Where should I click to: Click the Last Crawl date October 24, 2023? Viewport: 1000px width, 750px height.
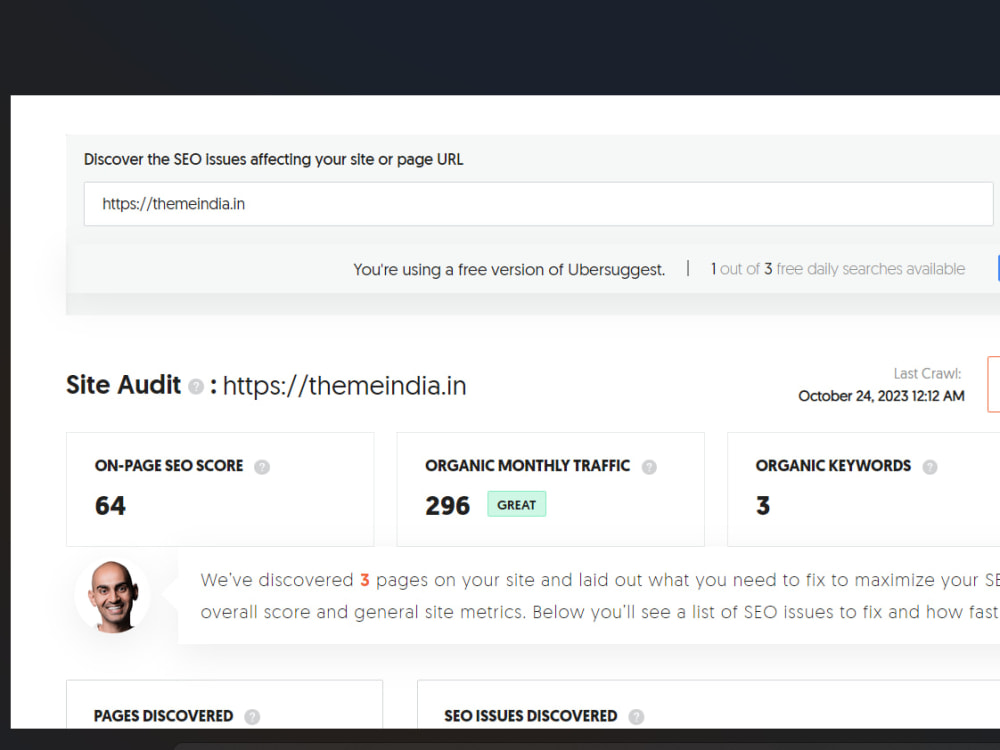pos(881,396)
